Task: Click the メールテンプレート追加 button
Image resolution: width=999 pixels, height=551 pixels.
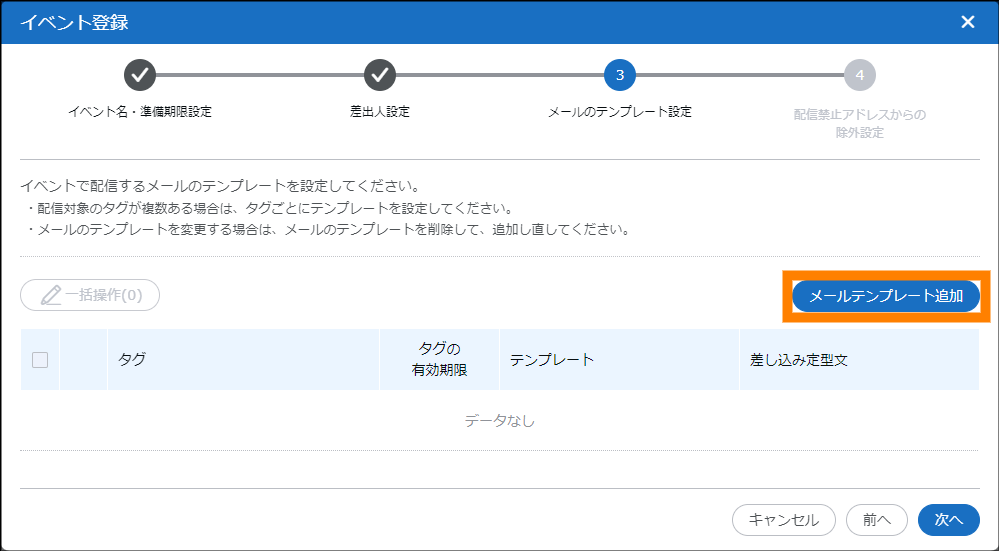Action: click(x=886, y=296)
